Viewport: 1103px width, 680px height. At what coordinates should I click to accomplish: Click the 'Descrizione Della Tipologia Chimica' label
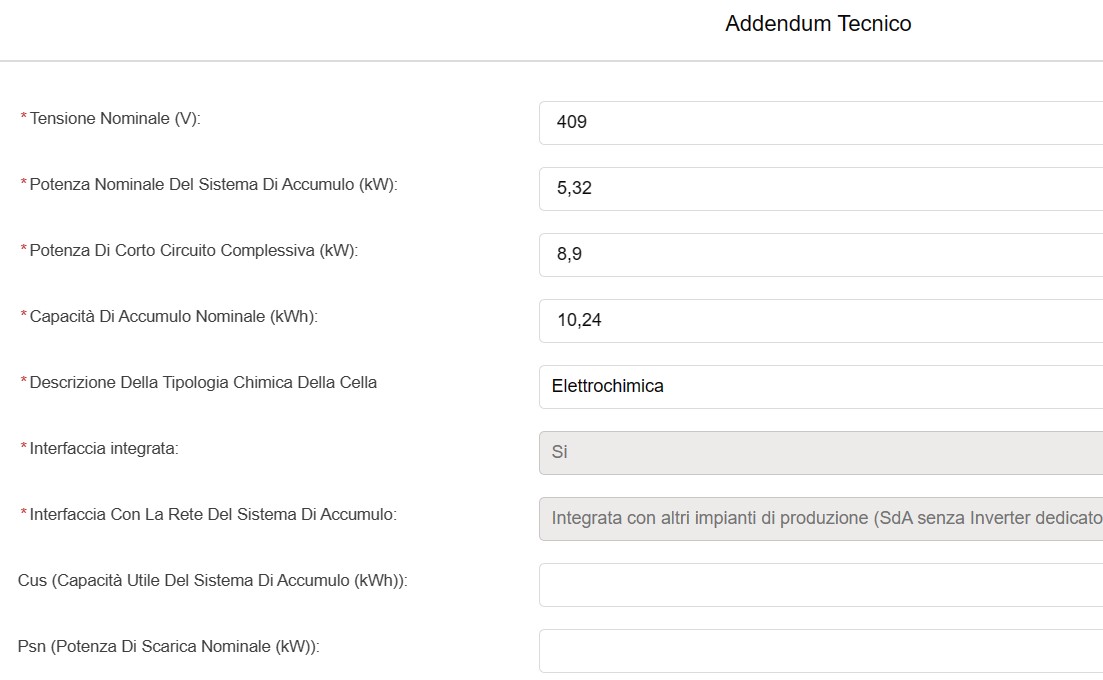(x=203, y=382)
